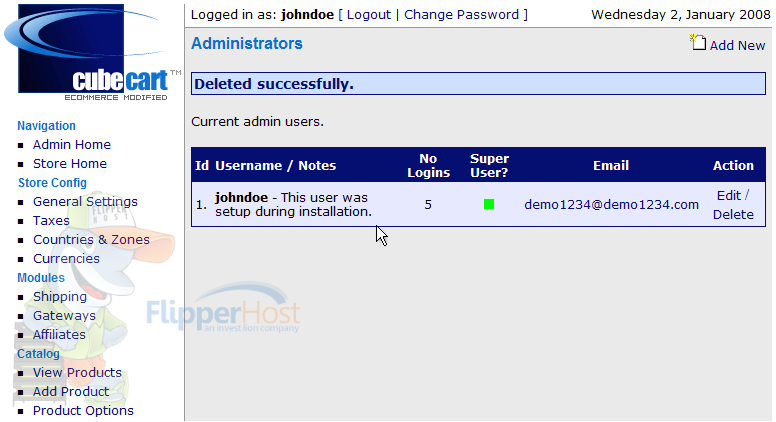
Task: Open Change Password link
Action: (461, 15)
